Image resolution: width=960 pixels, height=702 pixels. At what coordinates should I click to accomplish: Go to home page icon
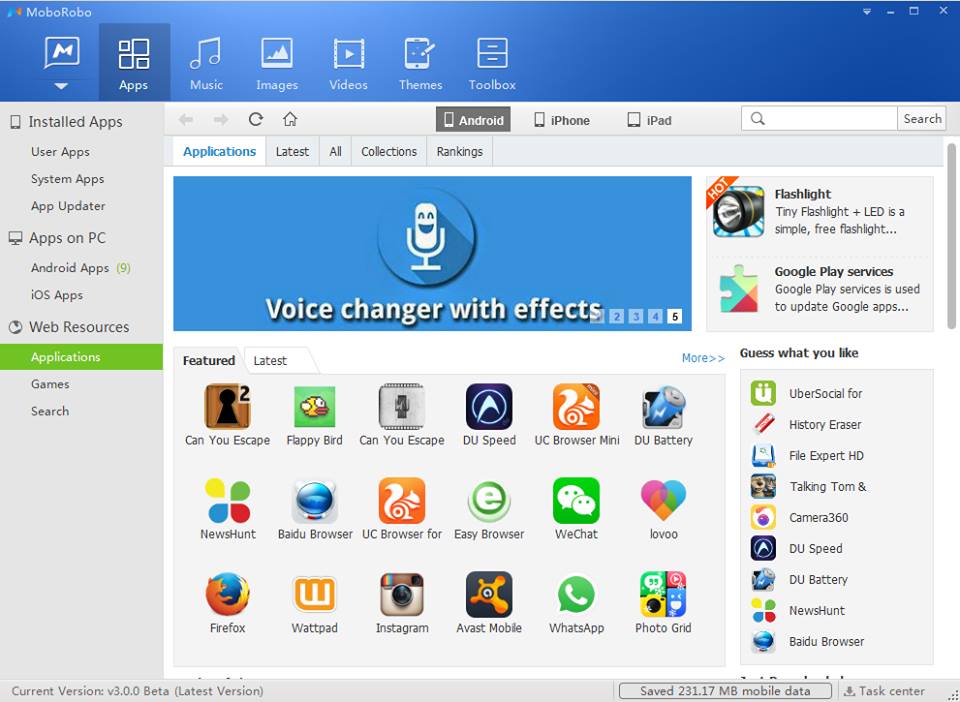pyautogui.click(x=290, y=119)
